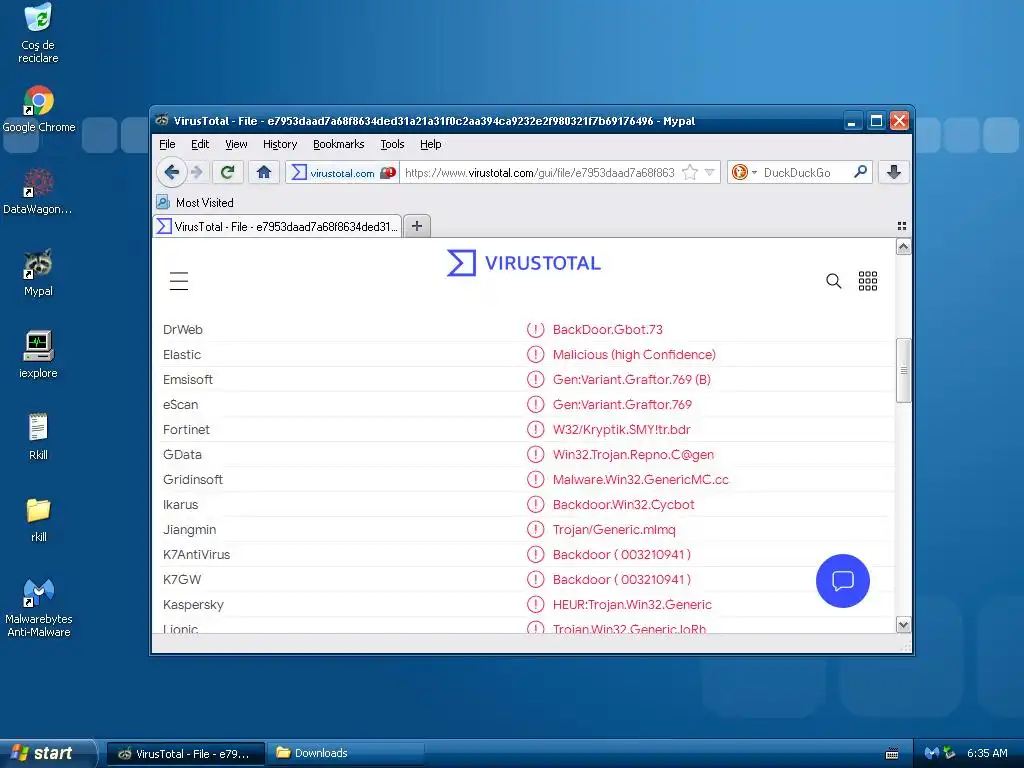Open the DuckDuckGo search engine selector
This screenshot has width=1024, height=768.
(744, 172)
